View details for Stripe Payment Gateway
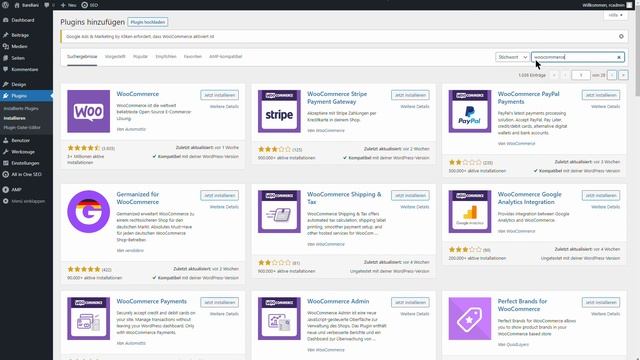The width and height of the screenshot is (640, 360). tap(415, 107)
